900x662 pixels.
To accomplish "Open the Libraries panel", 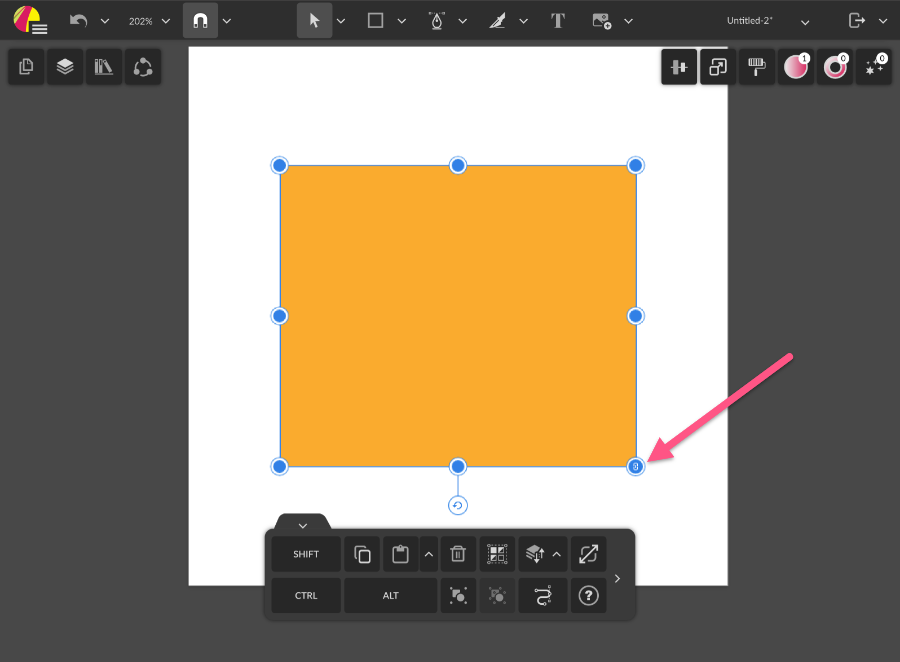I will coord(104,67).
